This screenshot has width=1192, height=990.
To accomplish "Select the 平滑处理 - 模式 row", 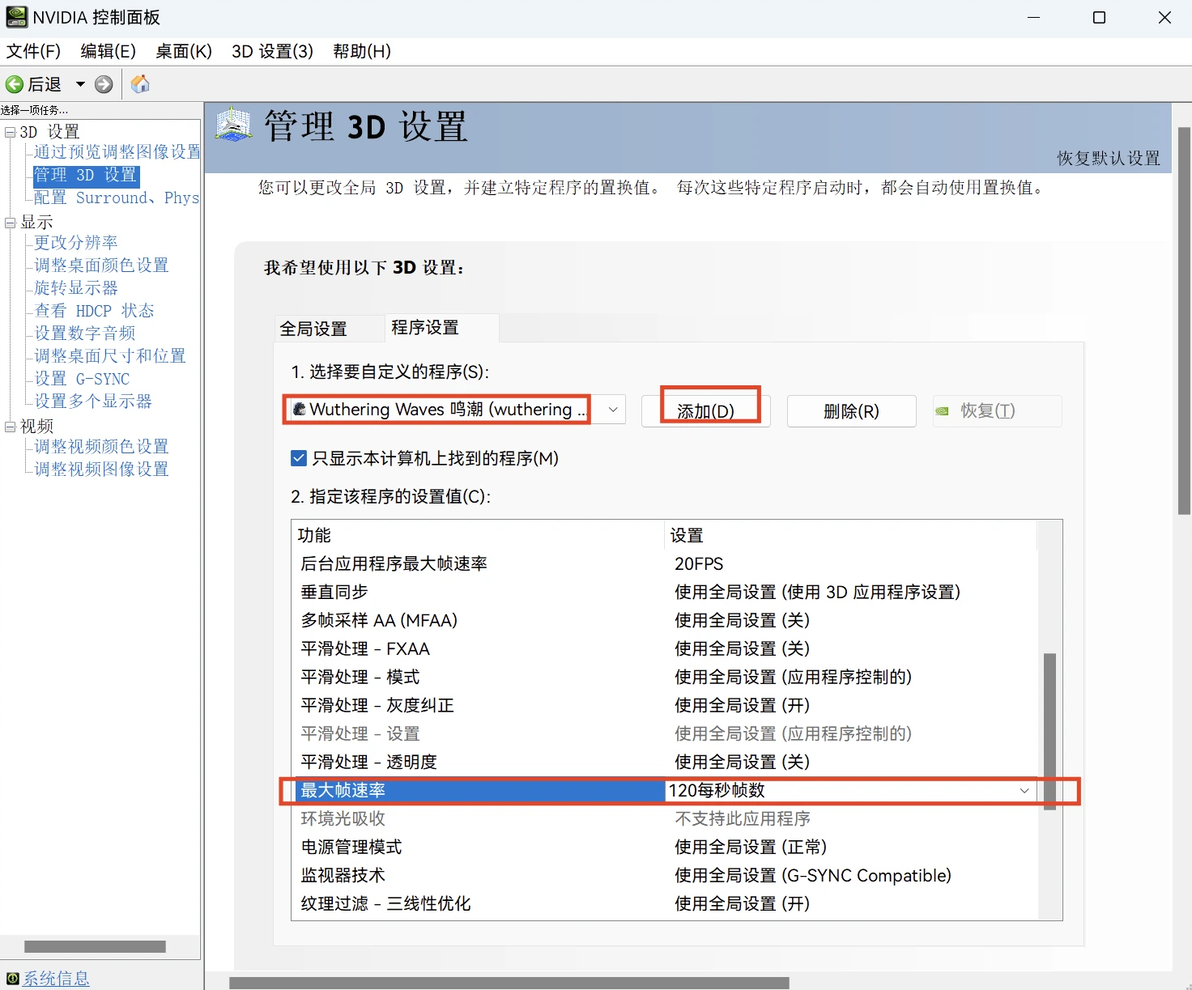I will [663, 677].
